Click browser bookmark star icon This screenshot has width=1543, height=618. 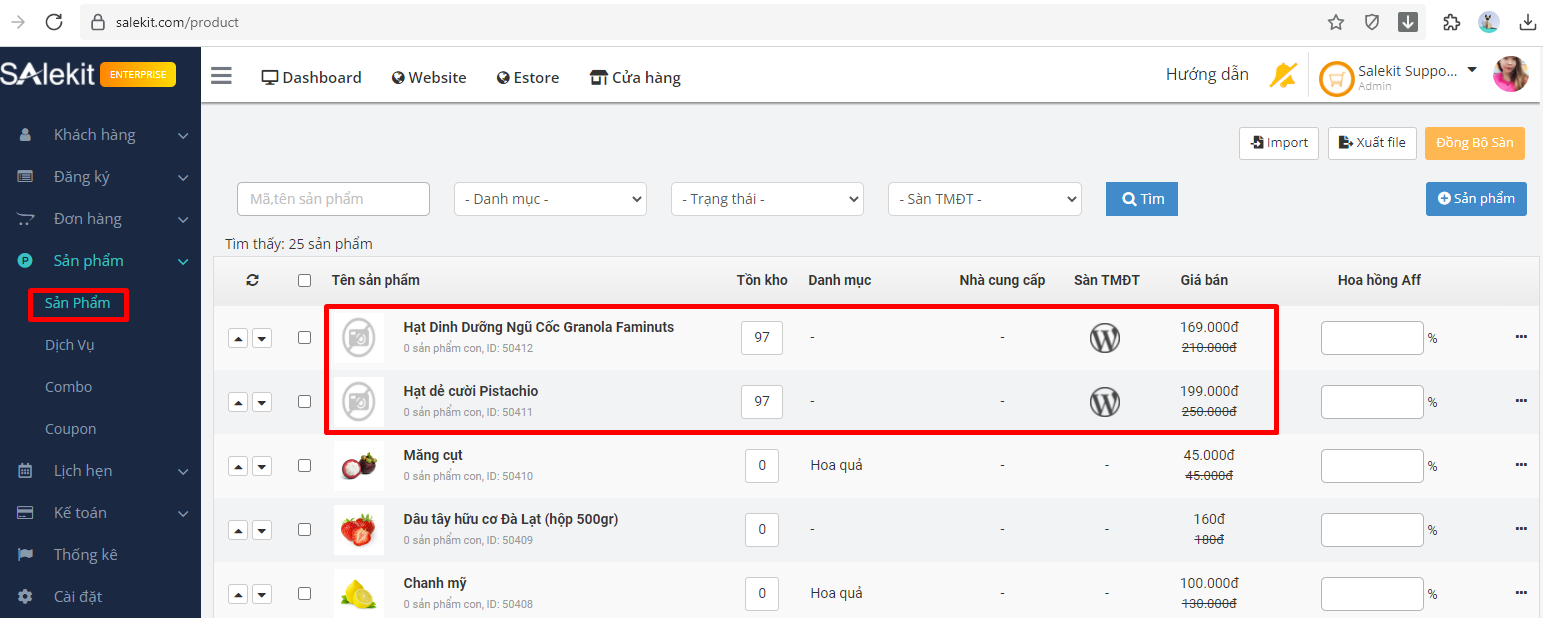click(x=1335, y=22)
